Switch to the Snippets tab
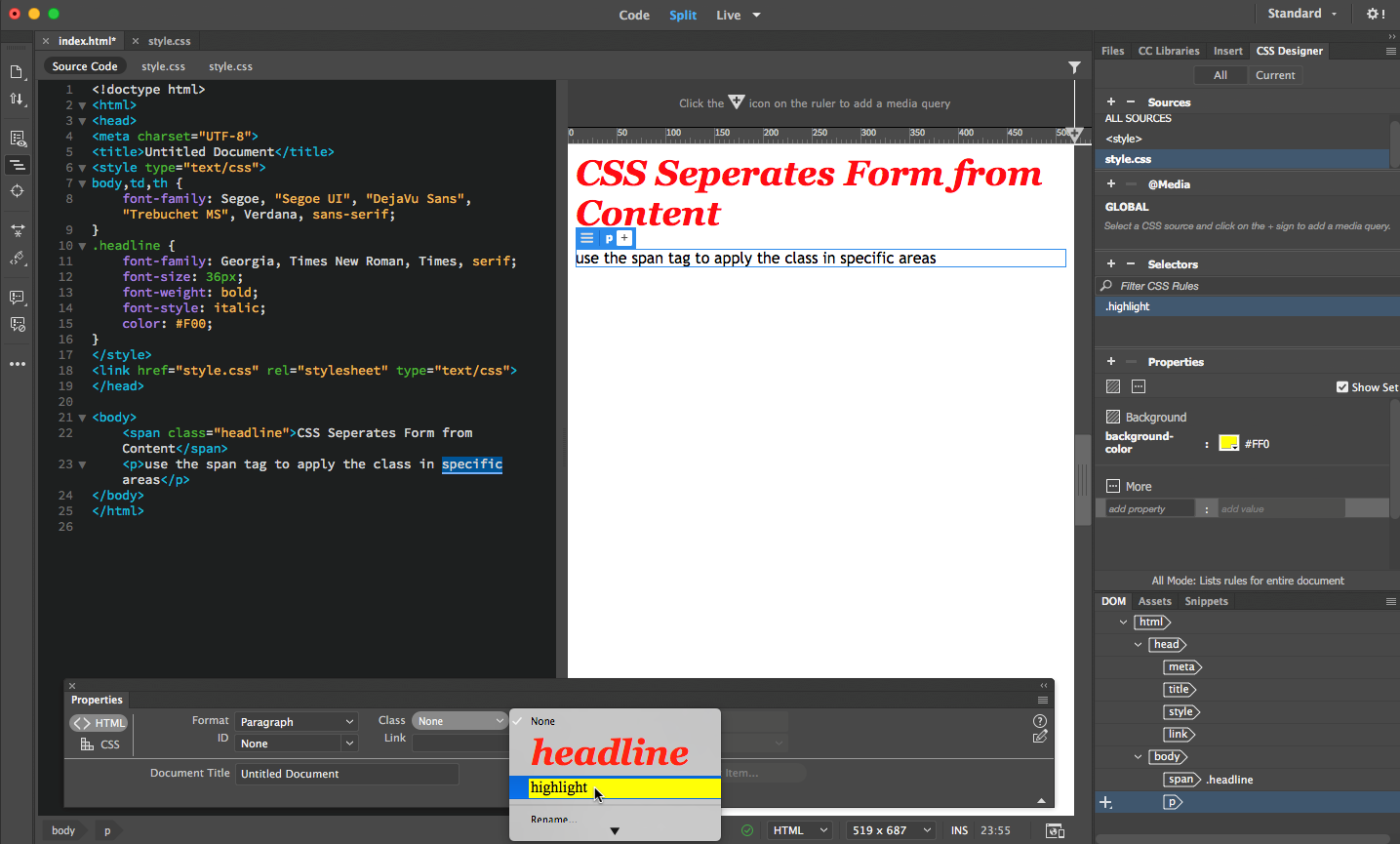This screenshot has height=844, width=1400. [1206, 601]
